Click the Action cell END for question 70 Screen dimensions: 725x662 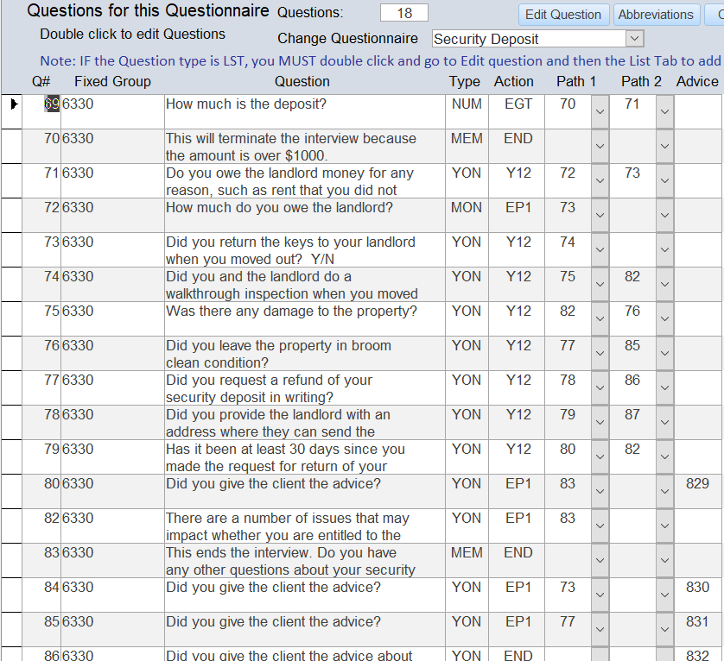pyautogui.click(x=518, y=139)
